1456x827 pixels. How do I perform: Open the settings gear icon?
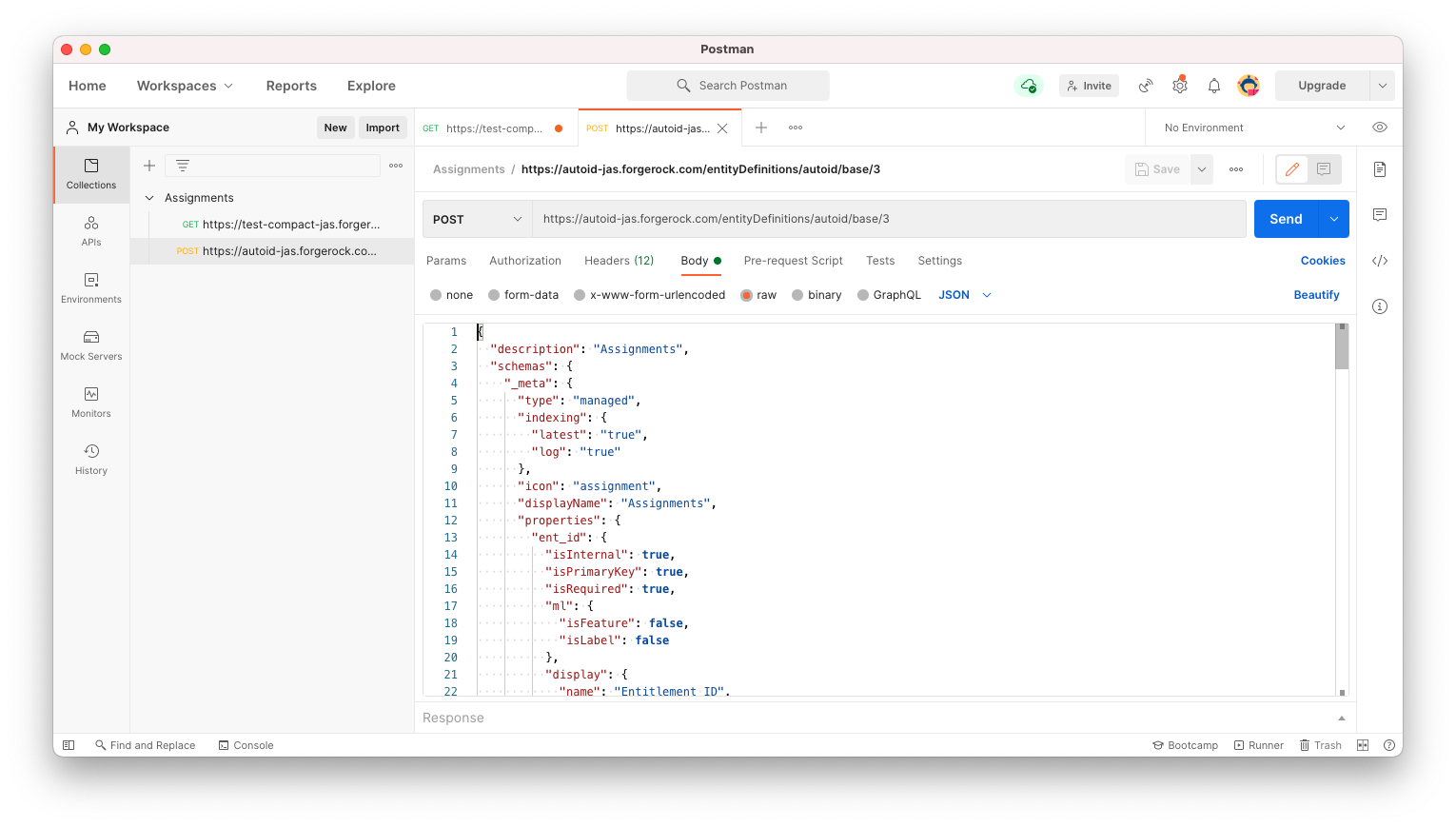pyautogui.click(x=1180, y=86)
